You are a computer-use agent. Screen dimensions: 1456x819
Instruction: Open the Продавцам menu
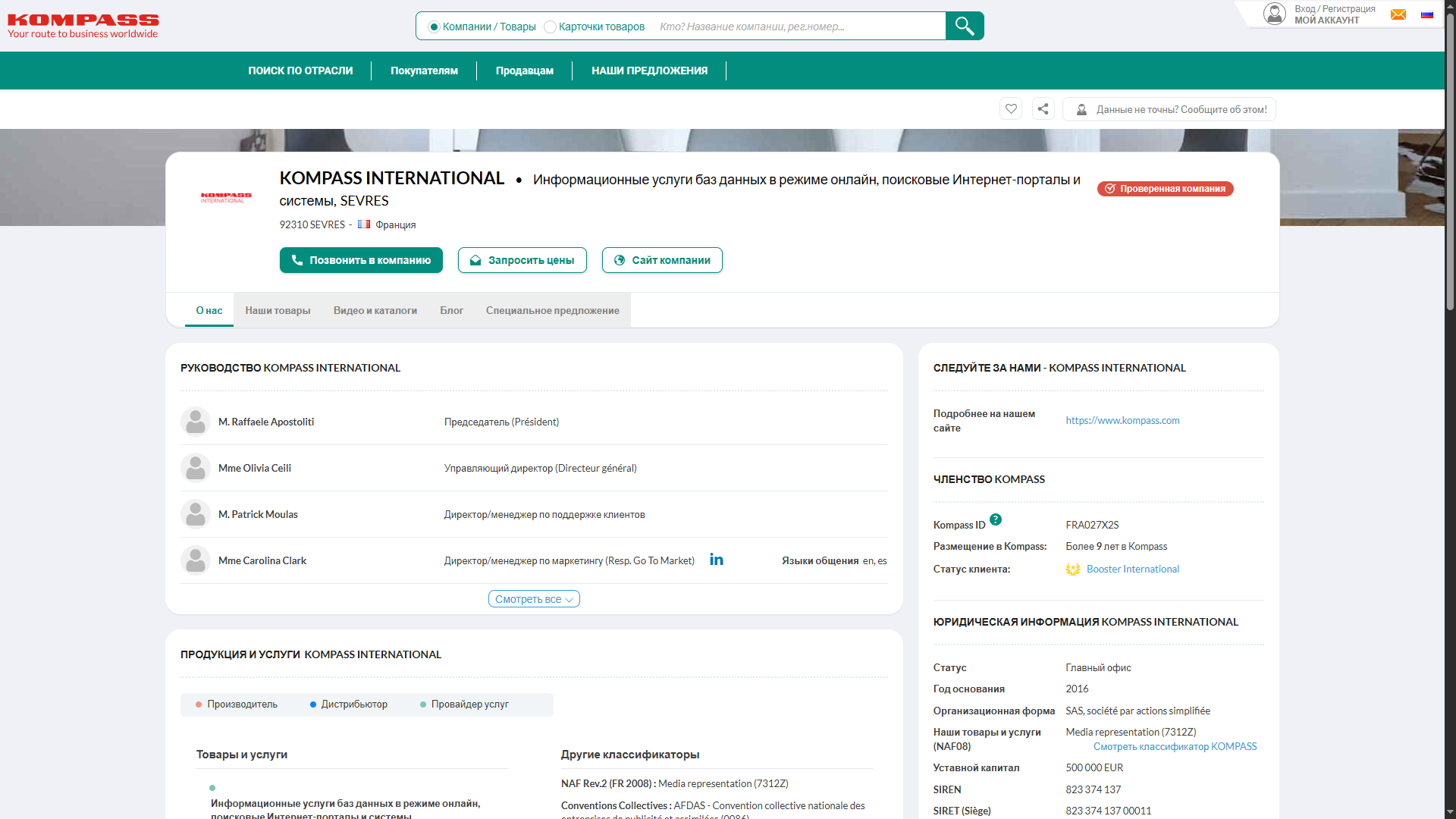[x=525, y=71]
